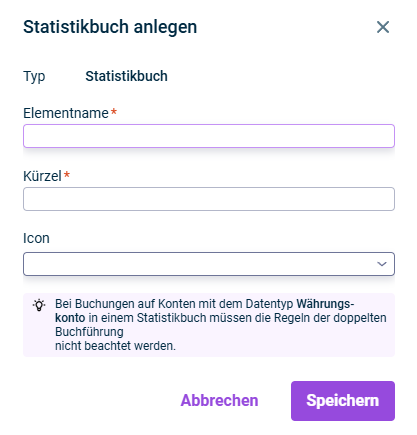Click the hint line 'nicht beachtet werden.'
417x435 pixels.
115,346
